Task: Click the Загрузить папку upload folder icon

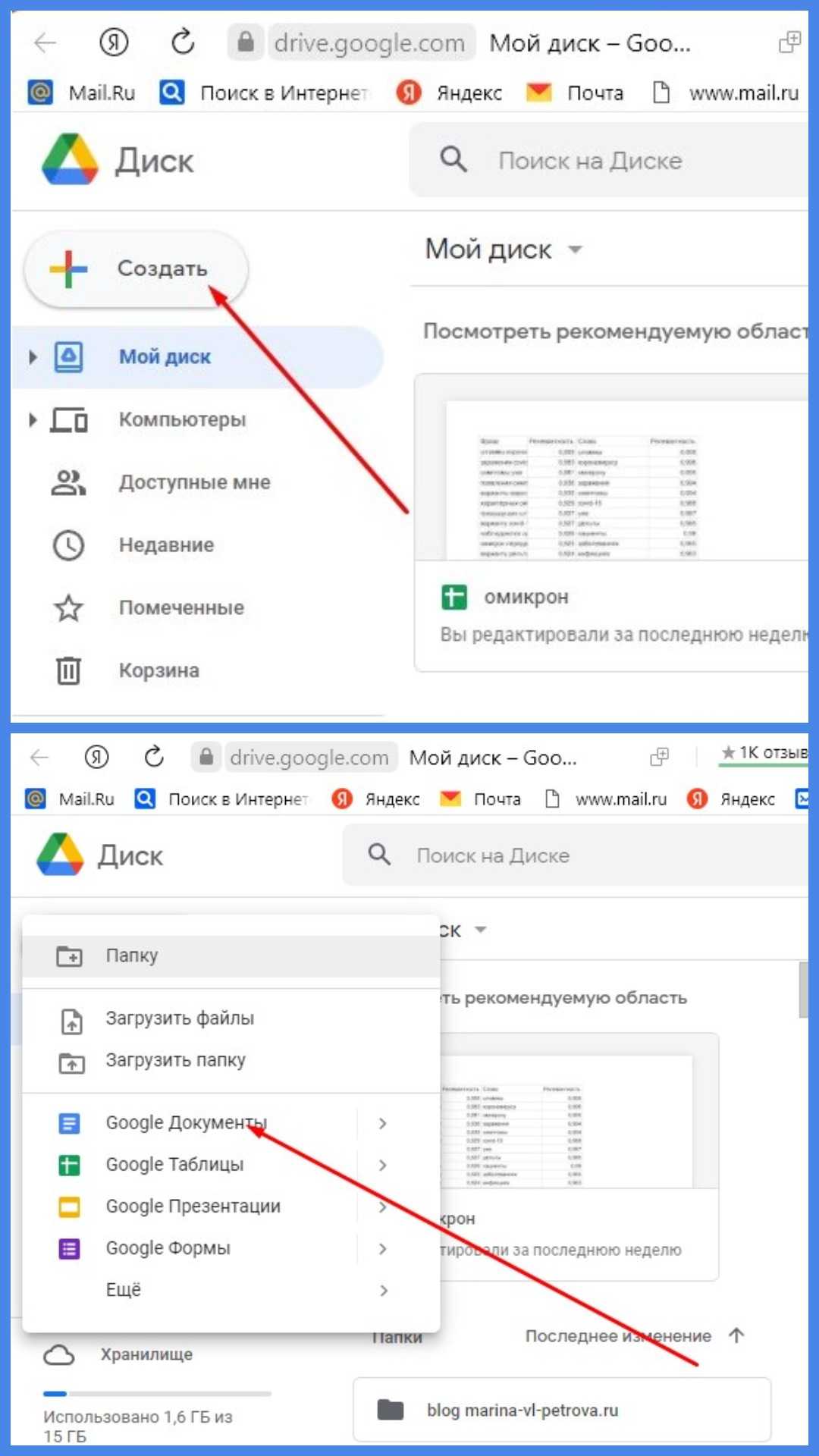Action: coord(71,1062)
